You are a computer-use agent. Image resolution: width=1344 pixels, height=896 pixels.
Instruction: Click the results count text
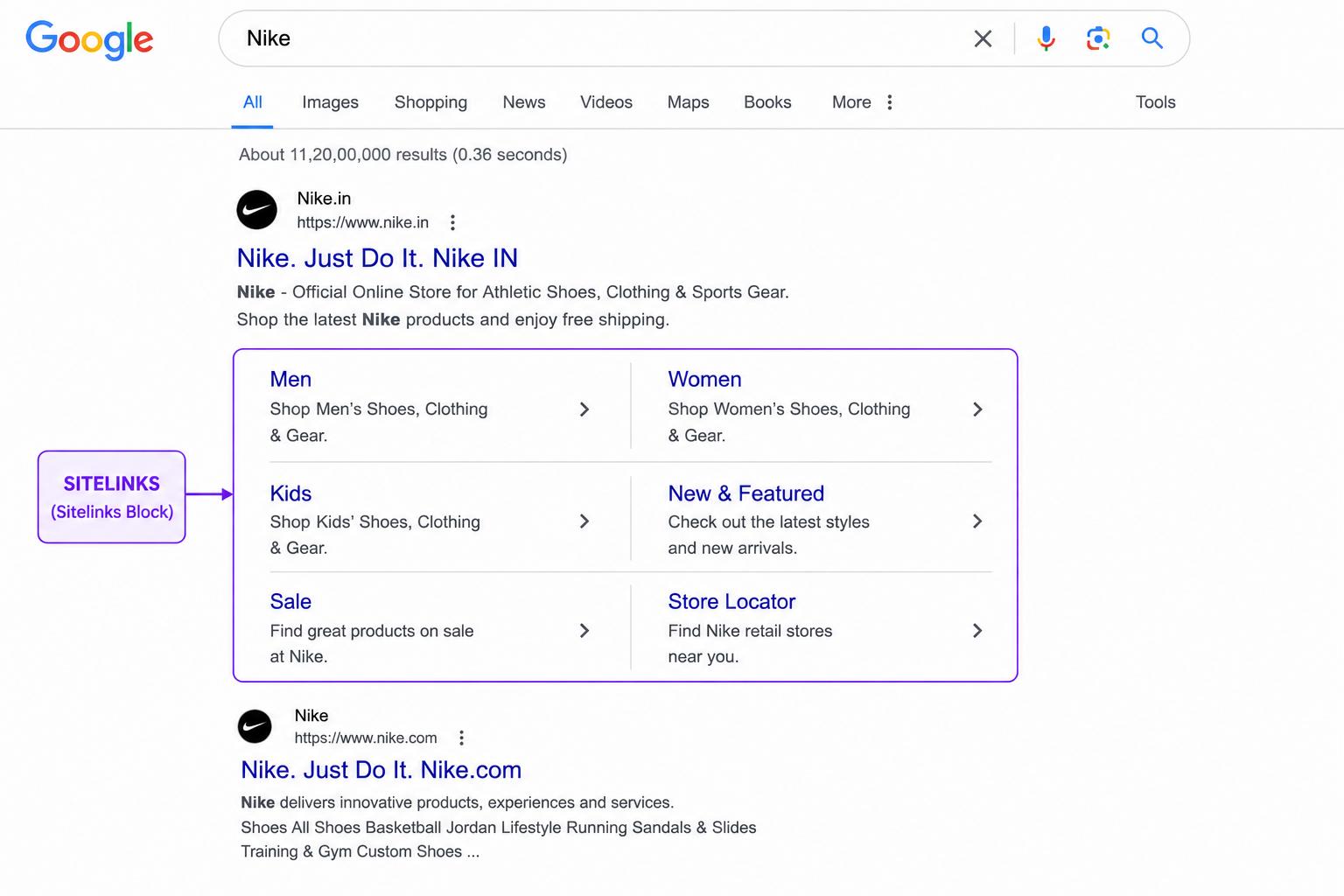(402, 155)
